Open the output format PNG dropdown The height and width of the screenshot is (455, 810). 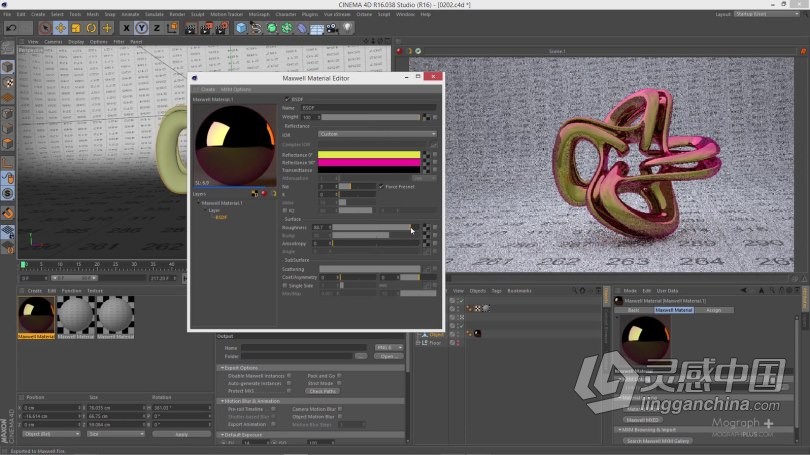(x=389, y=348)
